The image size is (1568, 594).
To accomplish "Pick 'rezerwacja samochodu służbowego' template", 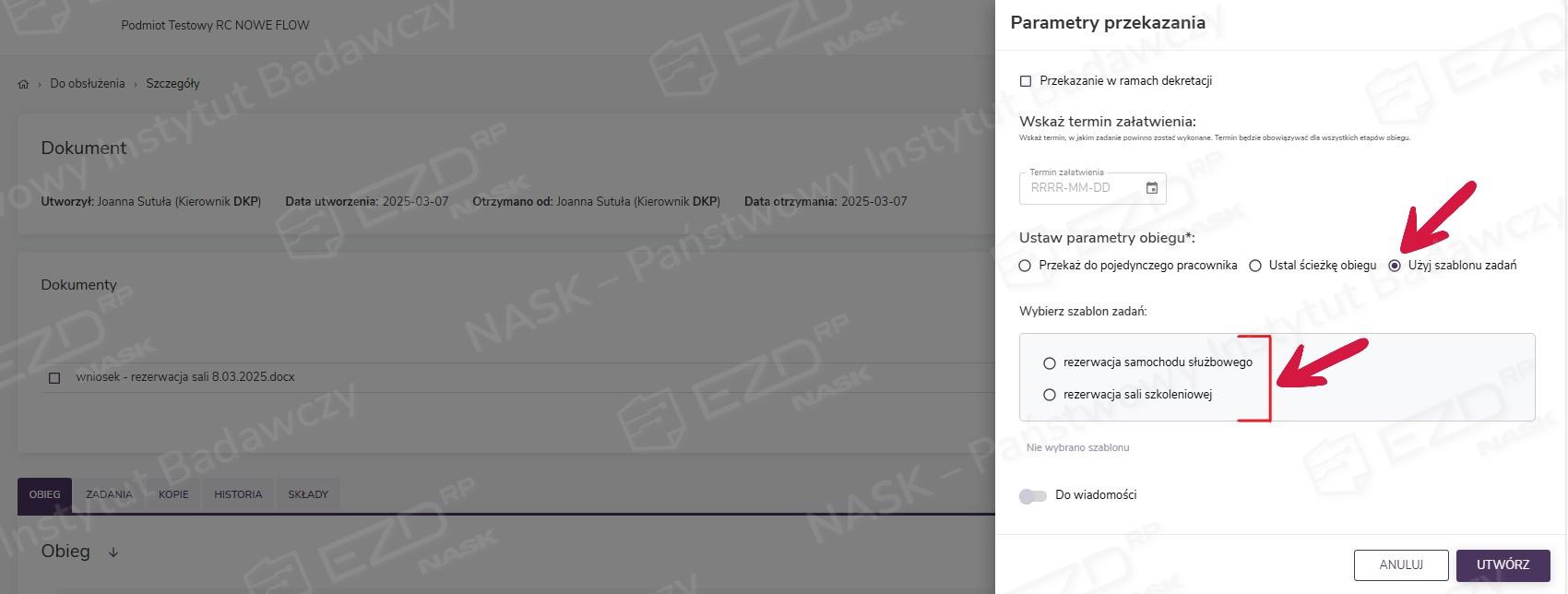I will click(1049, 363).
